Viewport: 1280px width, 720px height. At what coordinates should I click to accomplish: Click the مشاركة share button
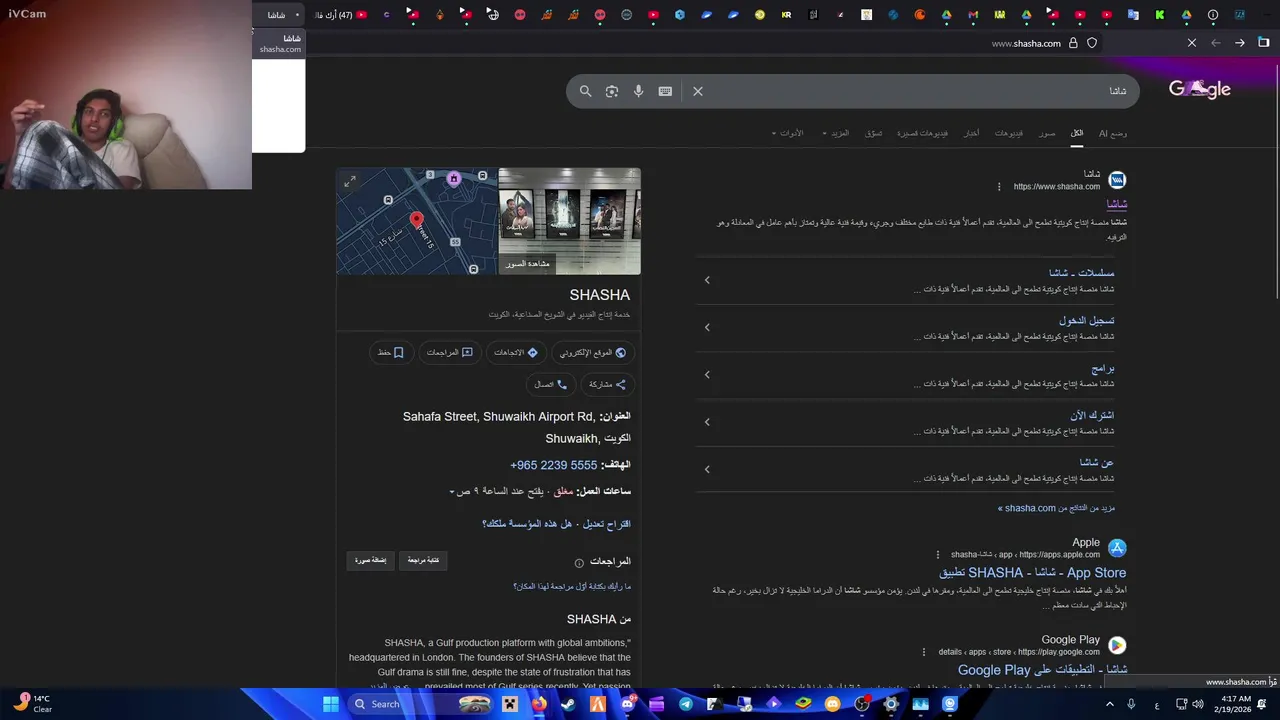(x=607, y=384)
